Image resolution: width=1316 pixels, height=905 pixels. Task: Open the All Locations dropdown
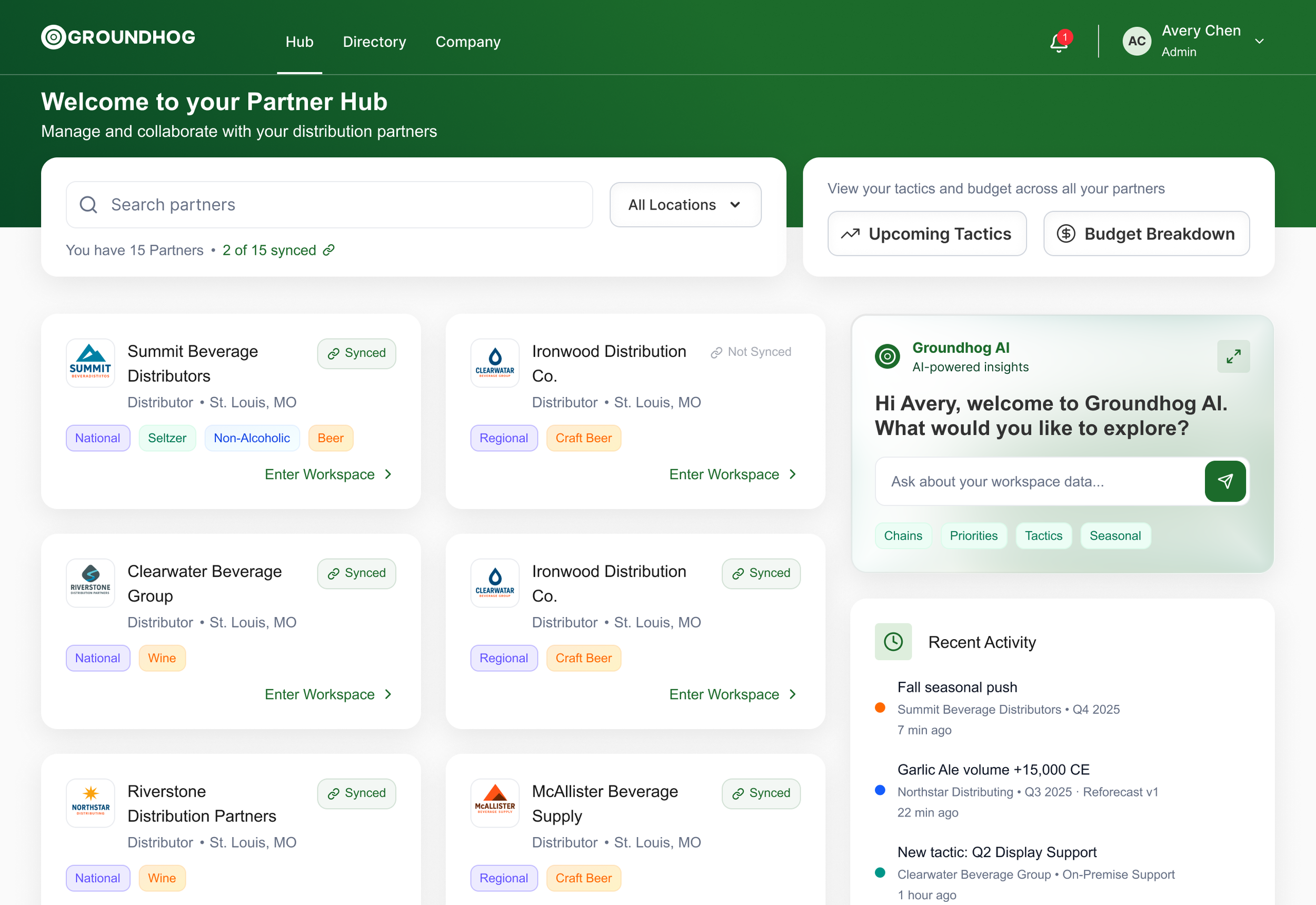[x=685, y=205]
